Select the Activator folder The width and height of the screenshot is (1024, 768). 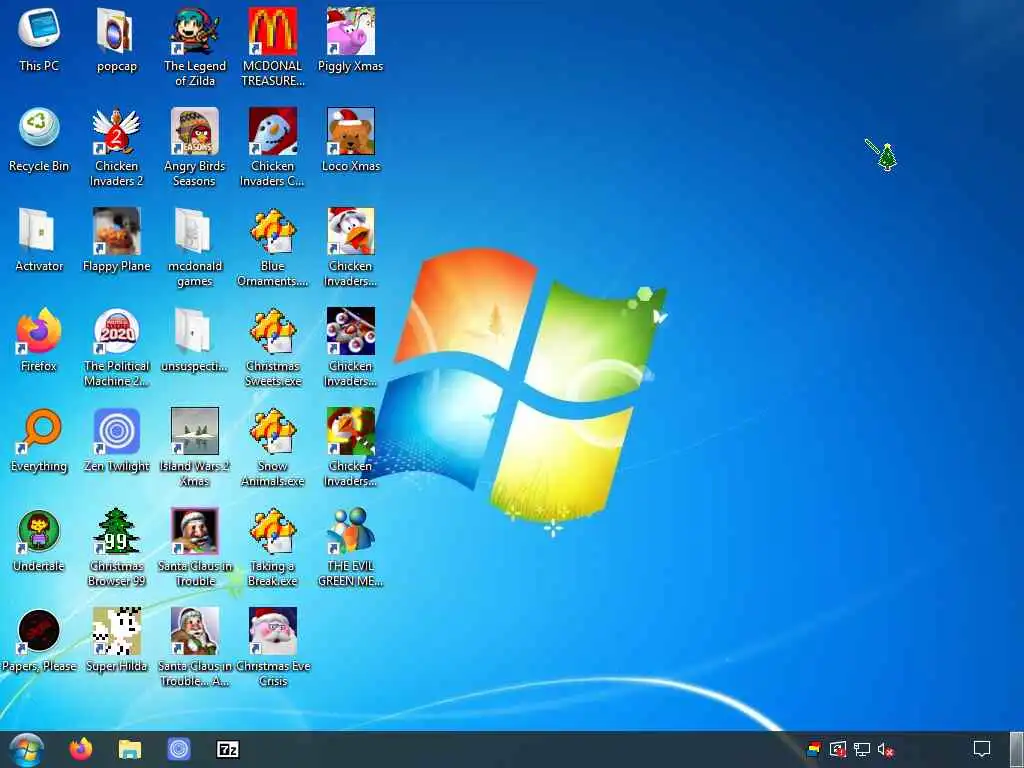coord(39,239)
